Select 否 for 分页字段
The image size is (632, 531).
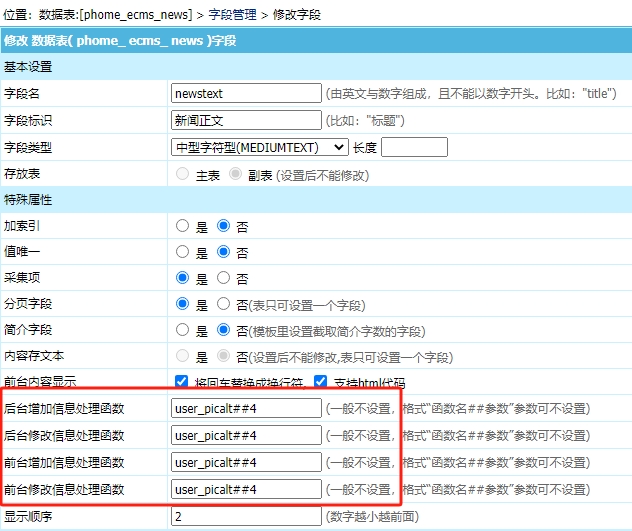tap(224, 304)
